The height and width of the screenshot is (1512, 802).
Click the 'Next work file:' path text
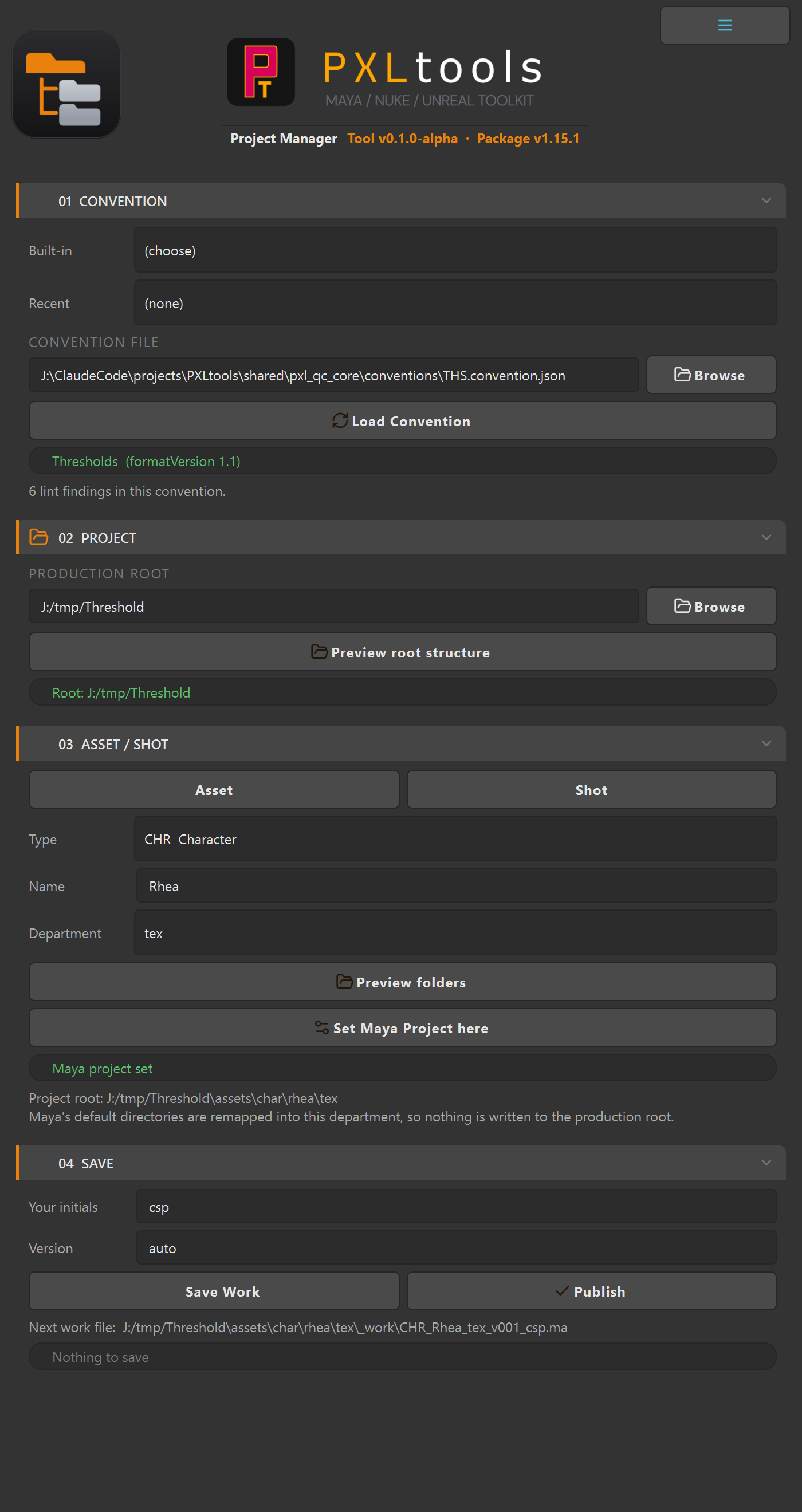[x=298, y=1328]
